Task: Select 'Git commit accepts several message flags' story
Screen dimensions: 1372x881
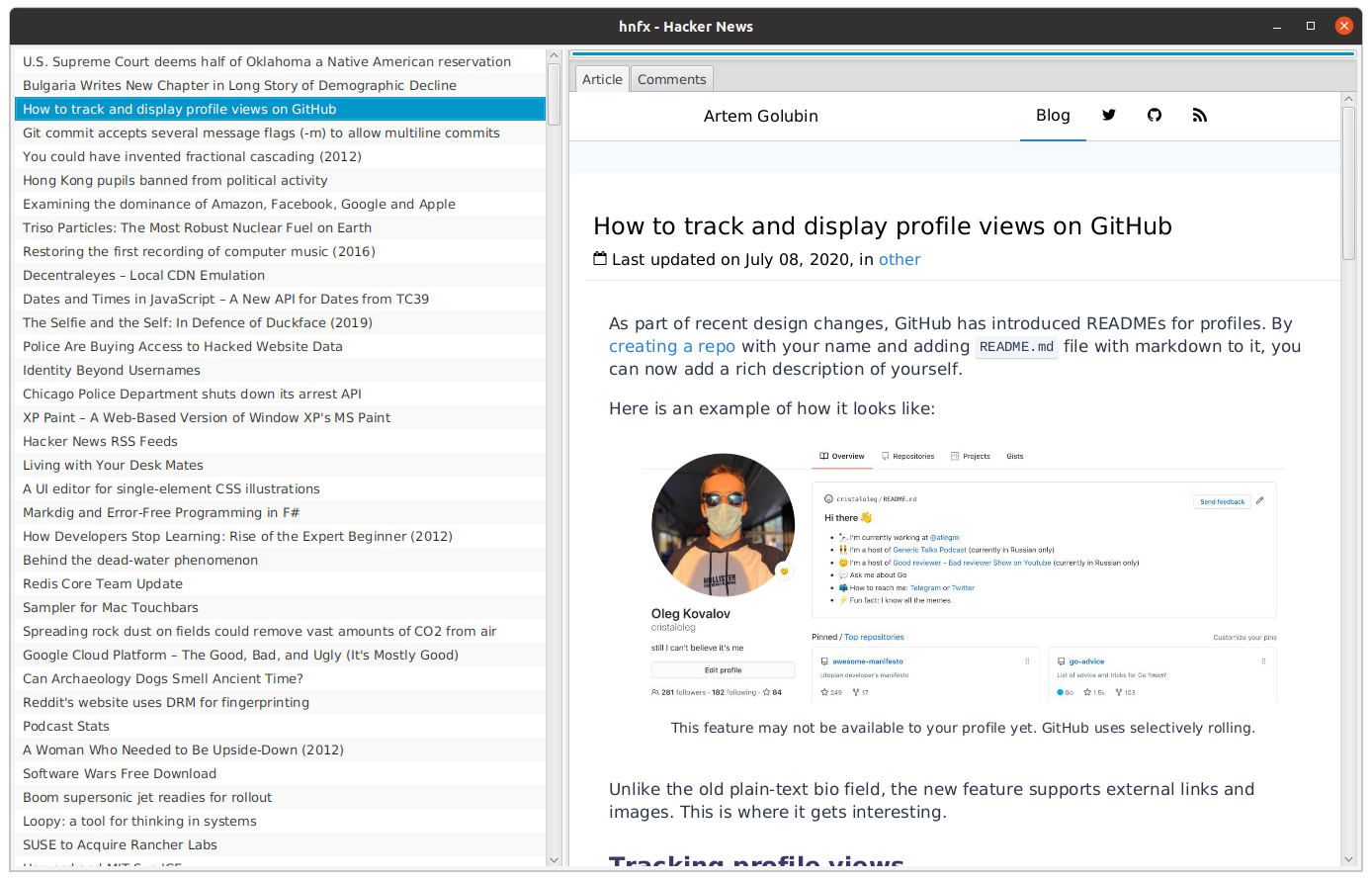Action: [280, 132]
